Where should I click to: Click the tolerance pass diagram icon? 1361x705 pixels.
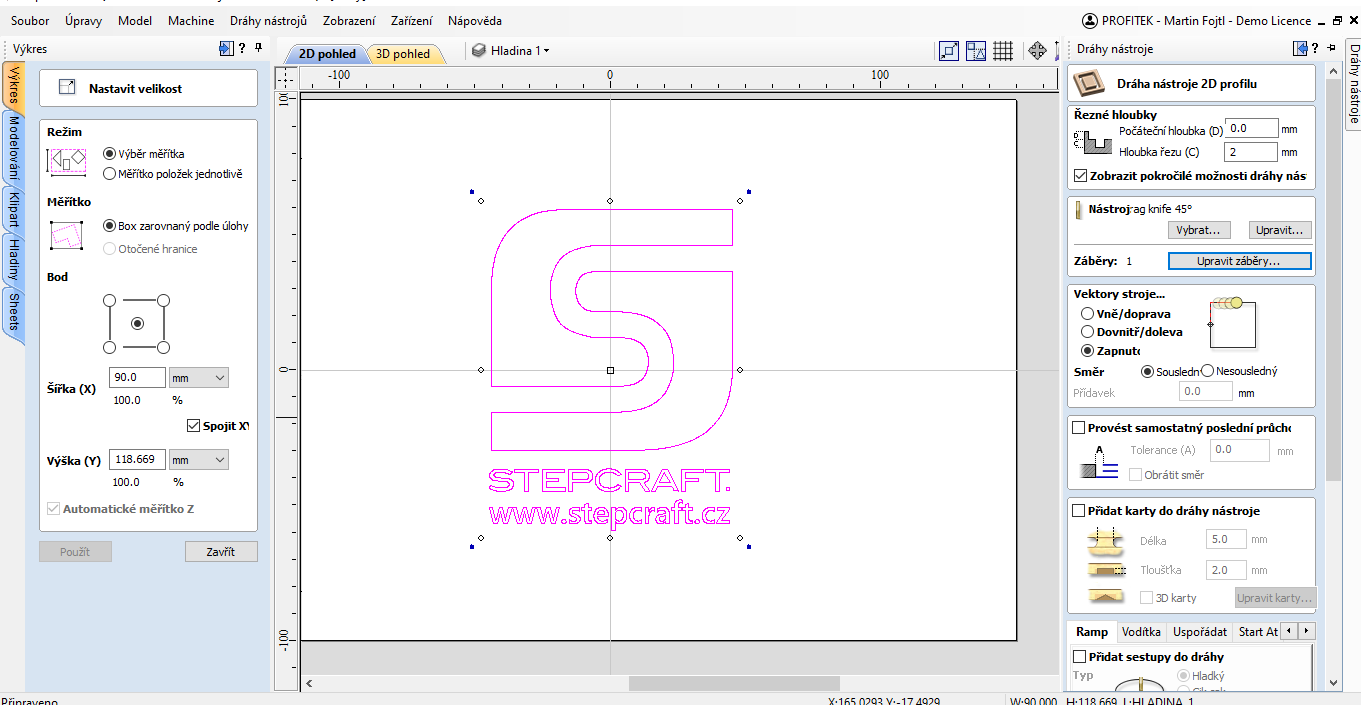[x=1098, y=461]
